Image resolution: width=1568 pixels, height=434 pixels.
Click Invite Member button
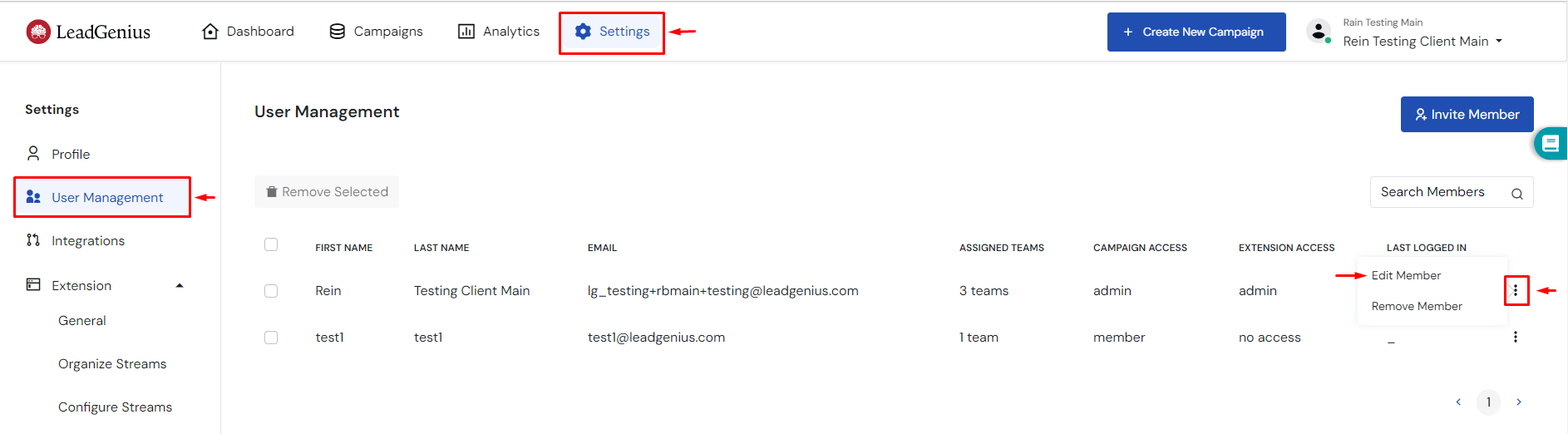point(1467,114)
